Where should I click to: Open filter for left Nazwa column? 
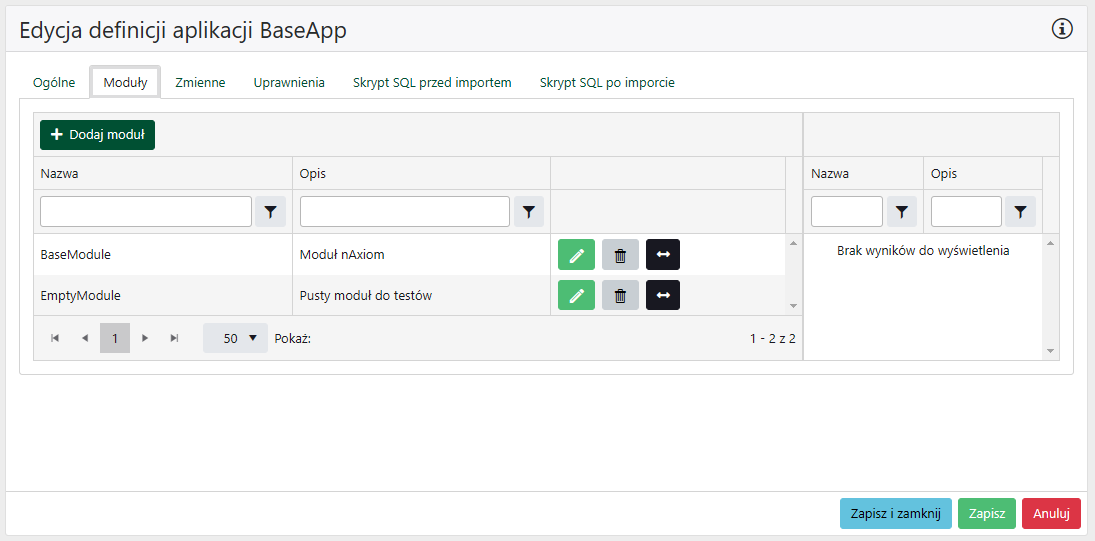(270, 212)
